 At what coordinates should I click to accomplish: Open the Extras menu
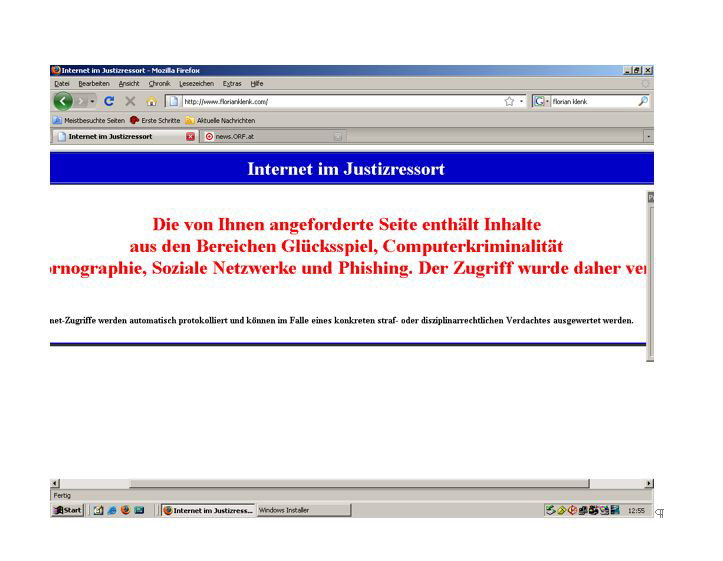point(231,84)
